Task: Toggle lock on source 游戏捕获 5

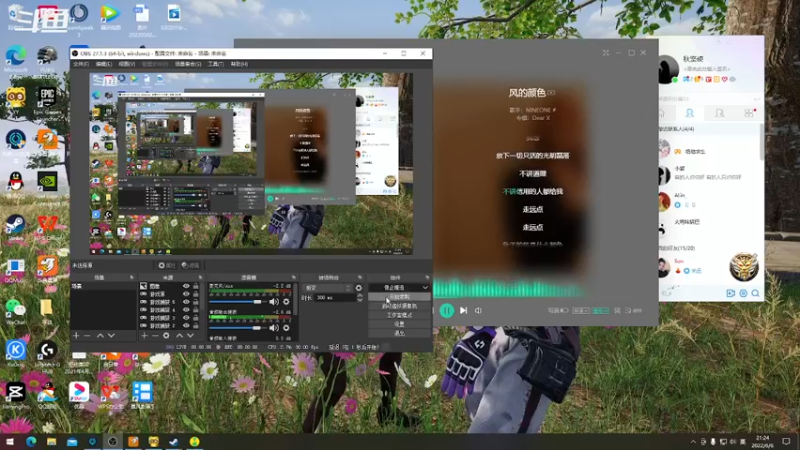Action: point(196,302)
